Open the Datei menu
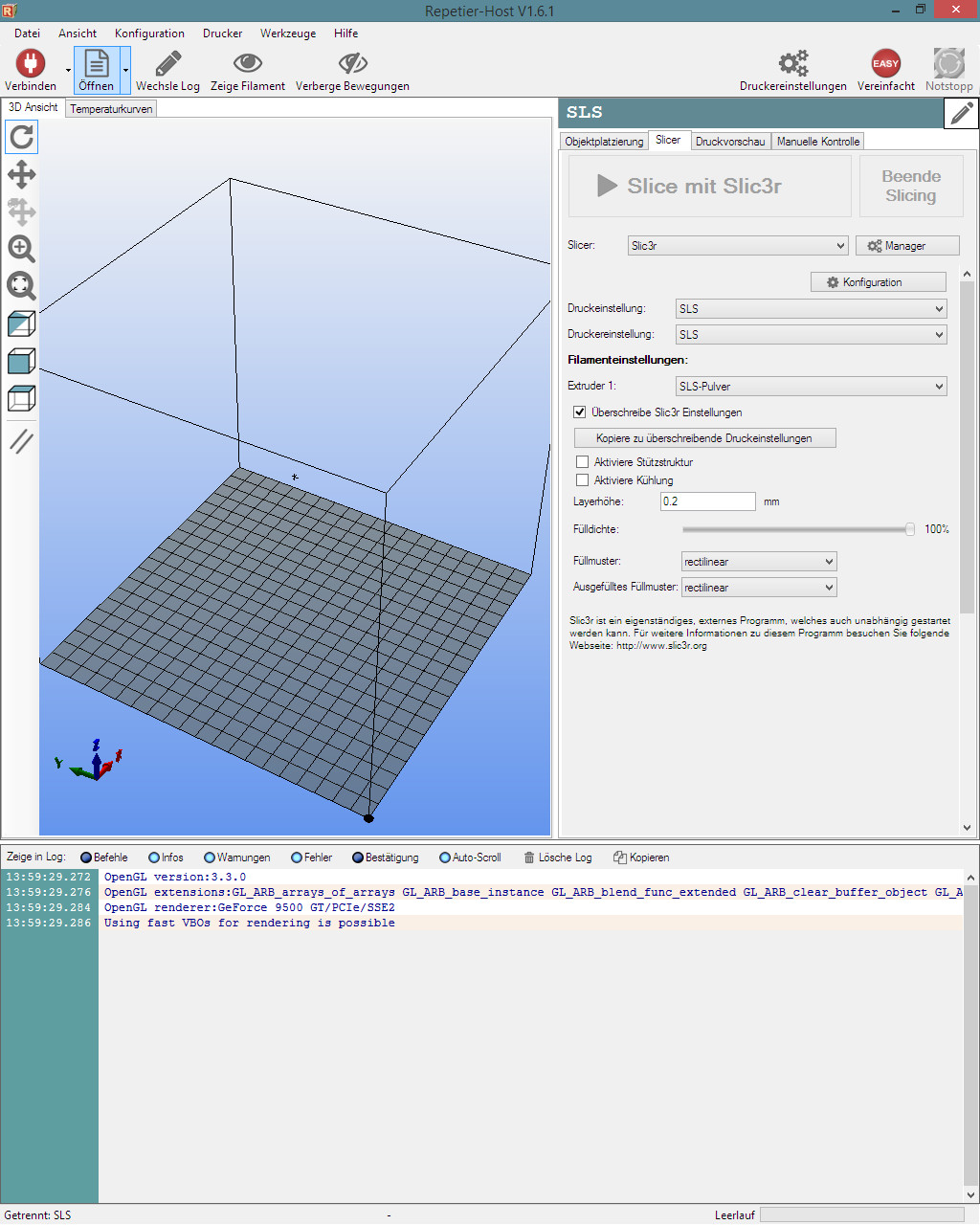This screenshot has height=1225, width=980. (x=27, y=33)
